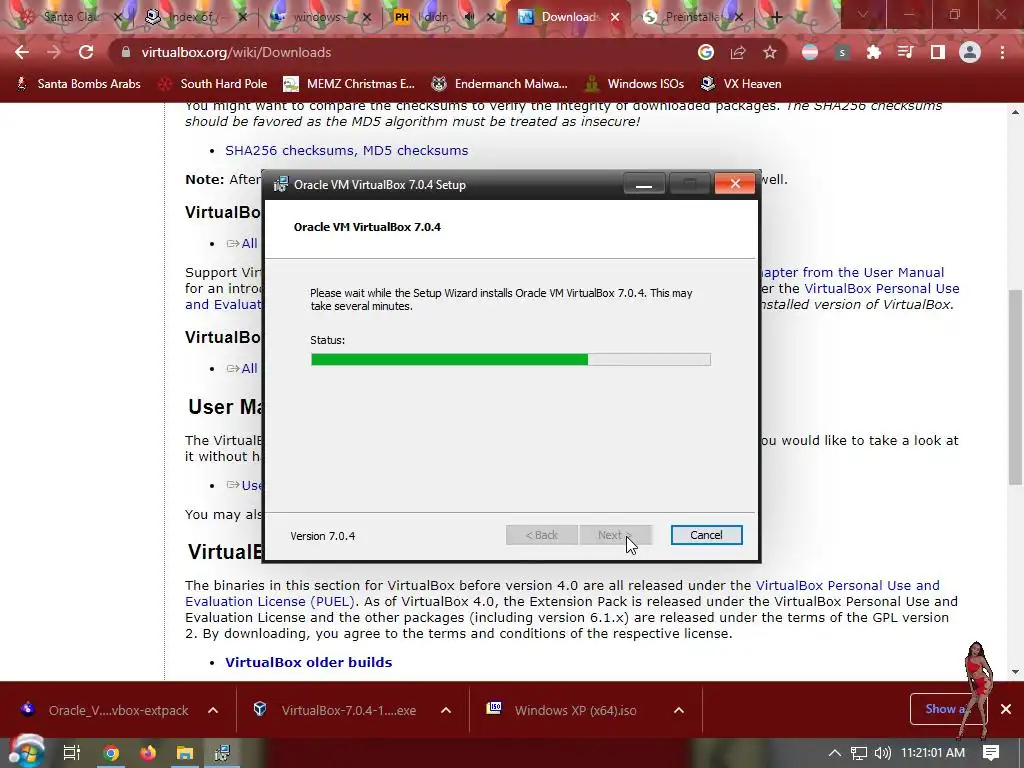Open the media controls icon
The height and width of the screenshot is (768, 1024).
coord(906,52)
